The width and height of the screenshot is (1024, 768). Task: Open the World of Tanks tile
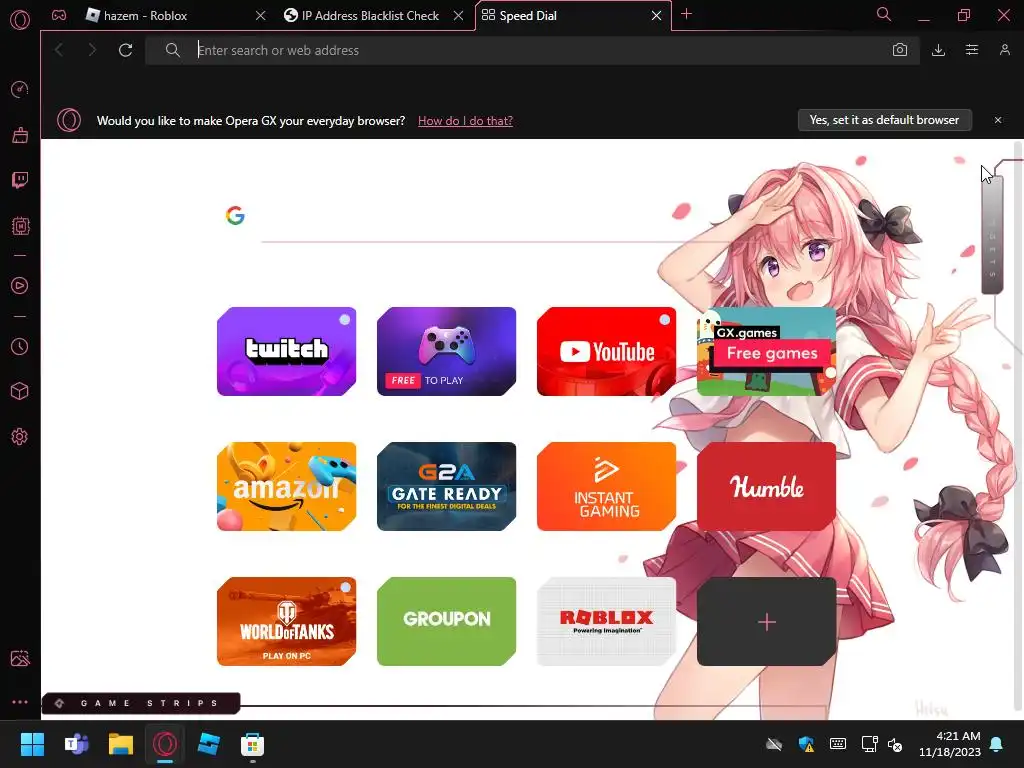coord(287,622)
